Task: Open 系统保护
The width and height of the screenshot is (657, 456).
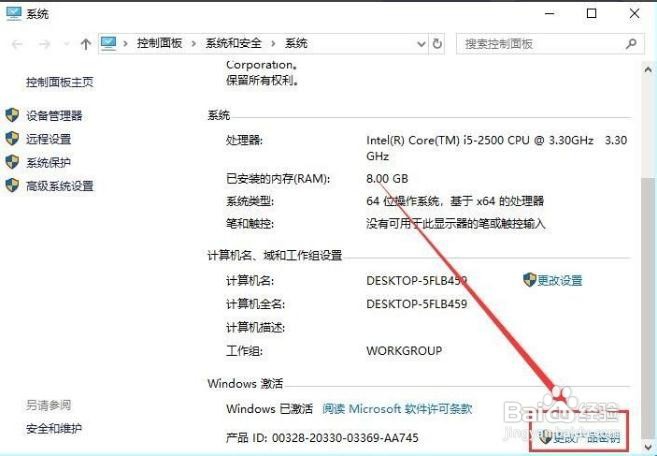Action: (49, 162)
